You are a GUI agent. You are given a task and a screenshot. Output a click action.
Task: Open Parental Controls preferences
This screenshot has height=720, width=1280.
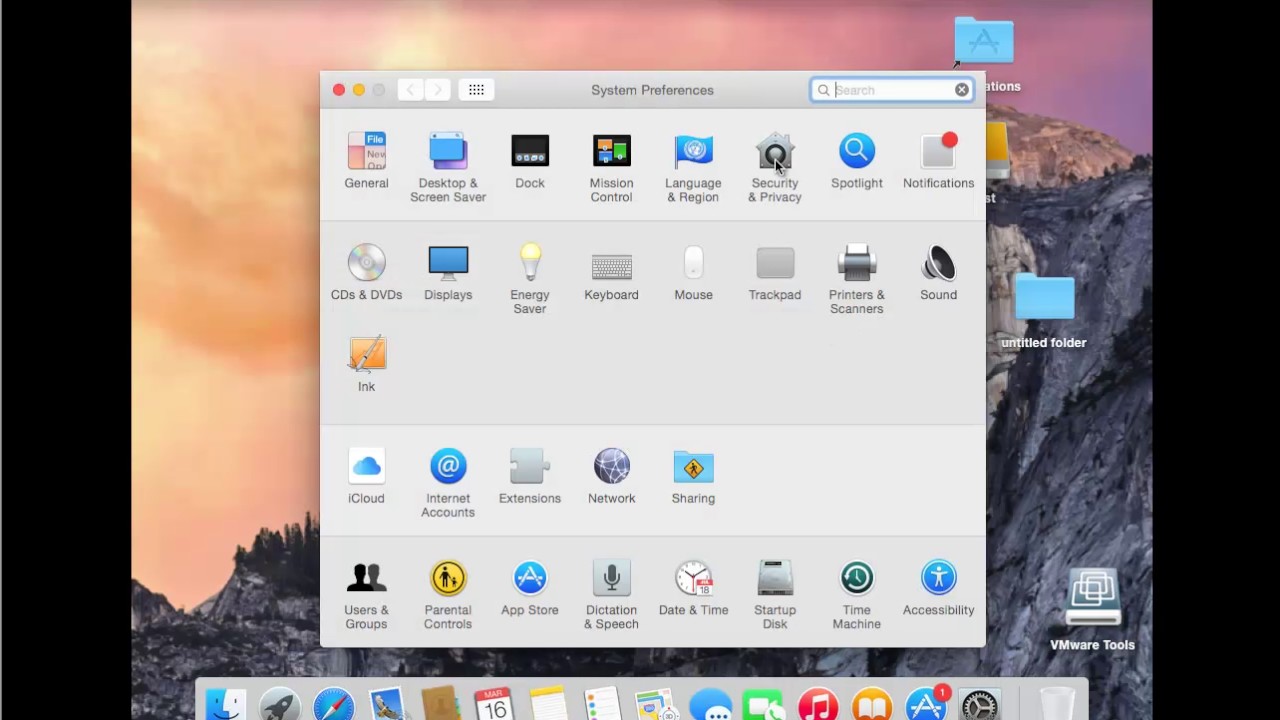click(x=448, y=595)
